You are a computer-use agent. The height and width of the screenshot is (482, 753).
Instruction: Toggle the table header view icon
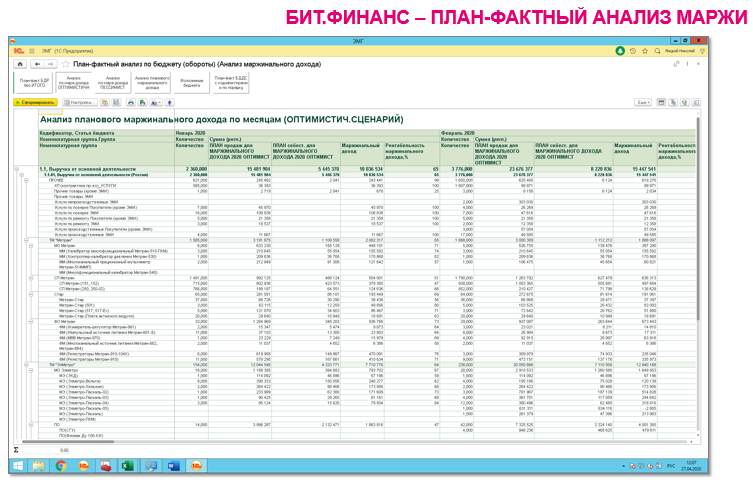[x=661, y=102]
